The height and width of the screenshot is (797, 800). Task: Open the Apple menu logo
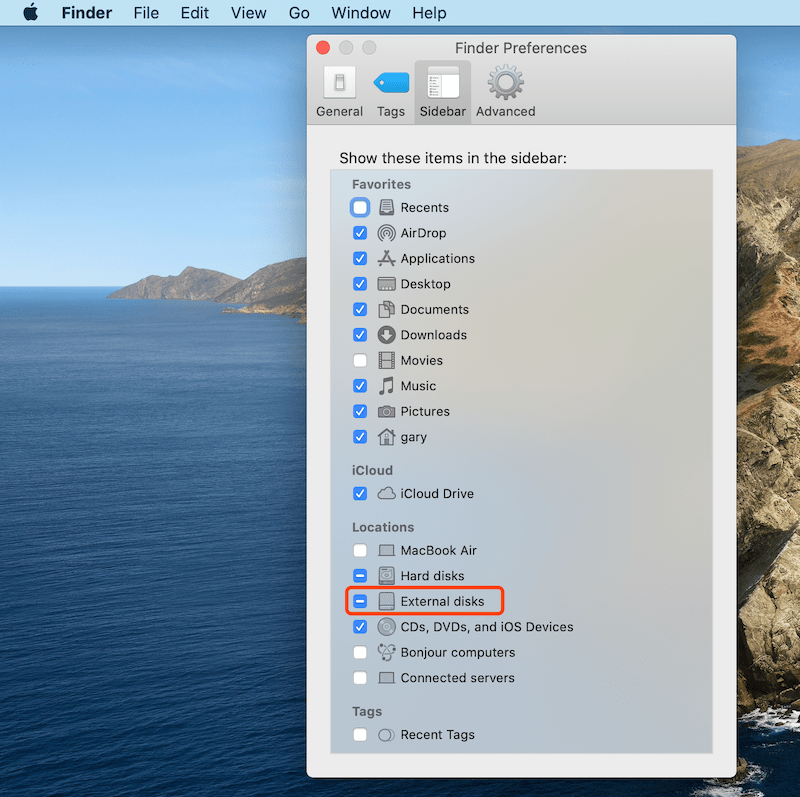tap(31, 12)
